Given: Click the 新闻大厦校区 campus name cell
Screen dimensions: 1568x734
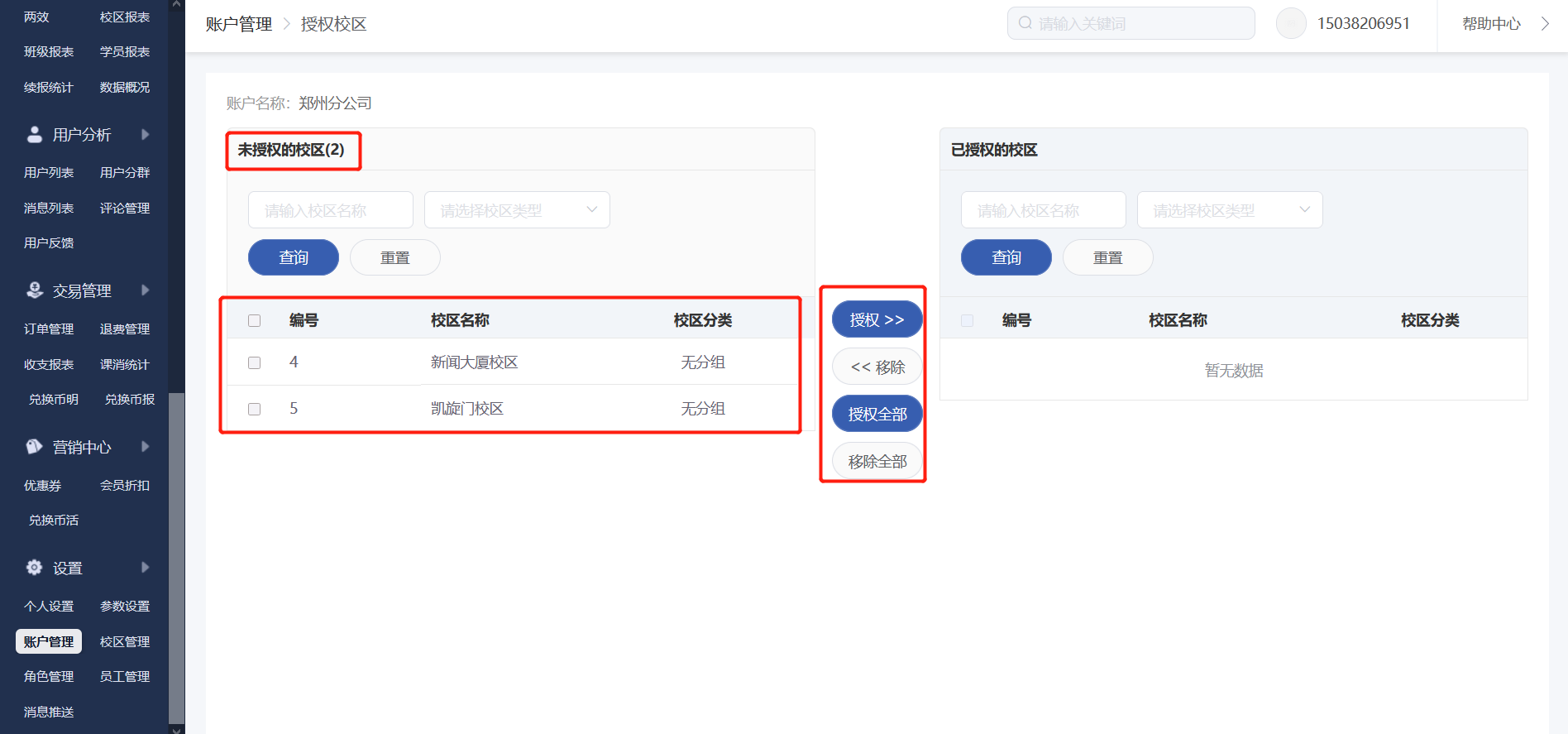Looking at the screenshot, I should (474, 362).
